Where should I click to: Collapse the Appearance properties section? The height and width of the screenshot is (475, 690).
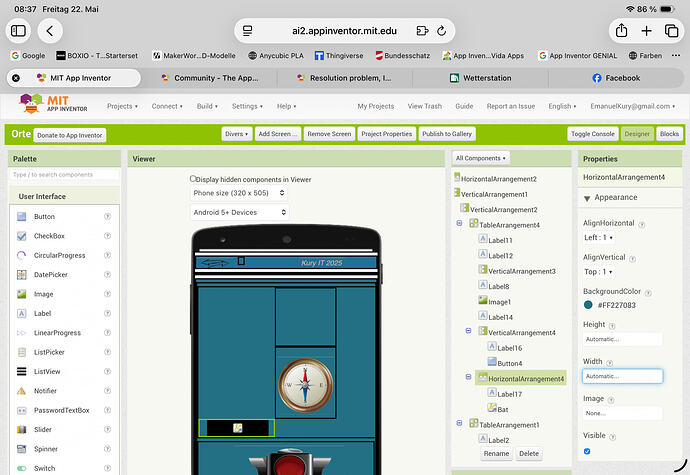587,199
